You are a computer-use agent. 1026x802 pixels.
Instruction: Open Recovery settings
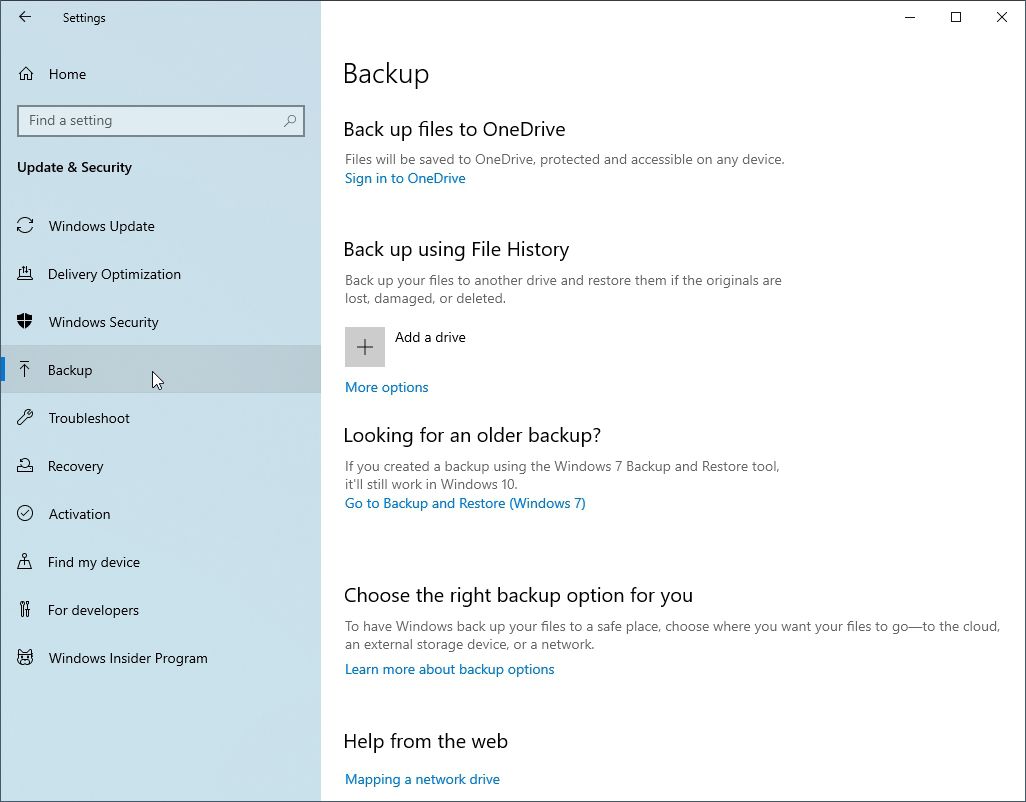[160, 466]
